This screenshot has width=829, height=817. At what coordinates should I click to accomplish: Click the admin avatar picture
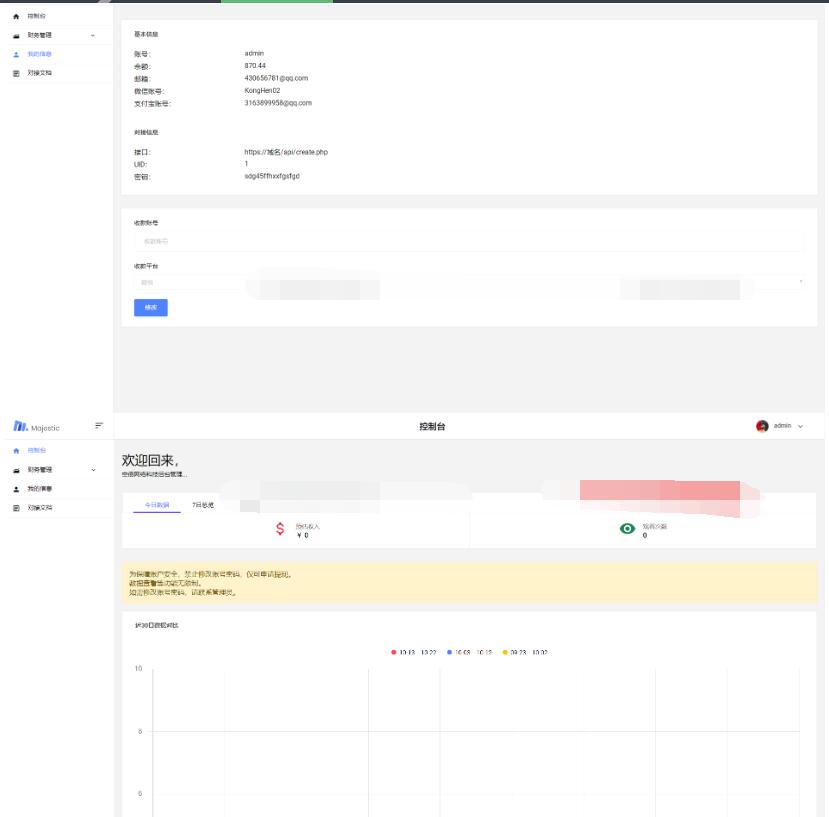pyautogui.click(x=763, y=426)
